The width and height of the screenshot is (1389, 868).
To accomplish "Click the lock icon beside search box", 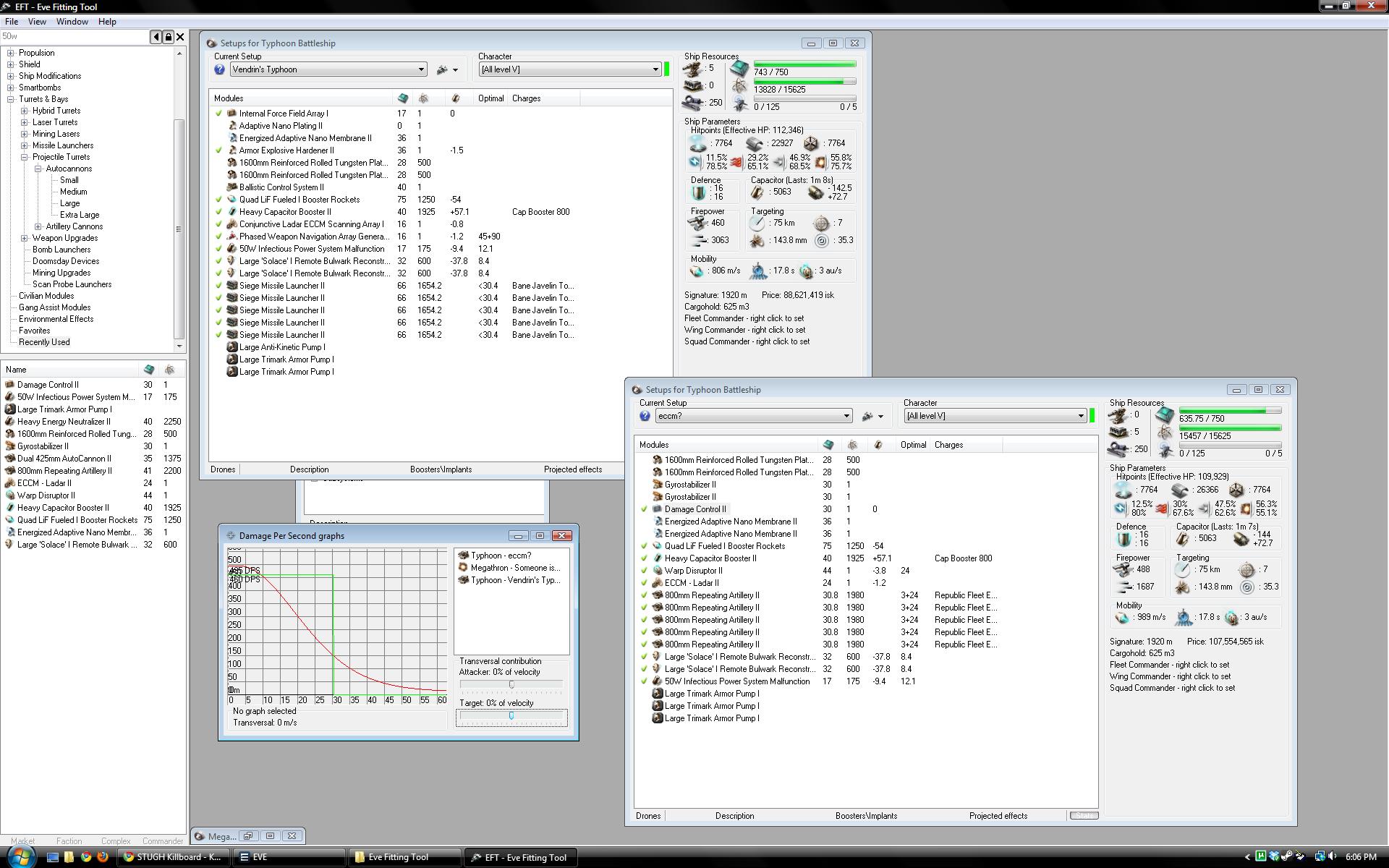I will tap(168, 36).
